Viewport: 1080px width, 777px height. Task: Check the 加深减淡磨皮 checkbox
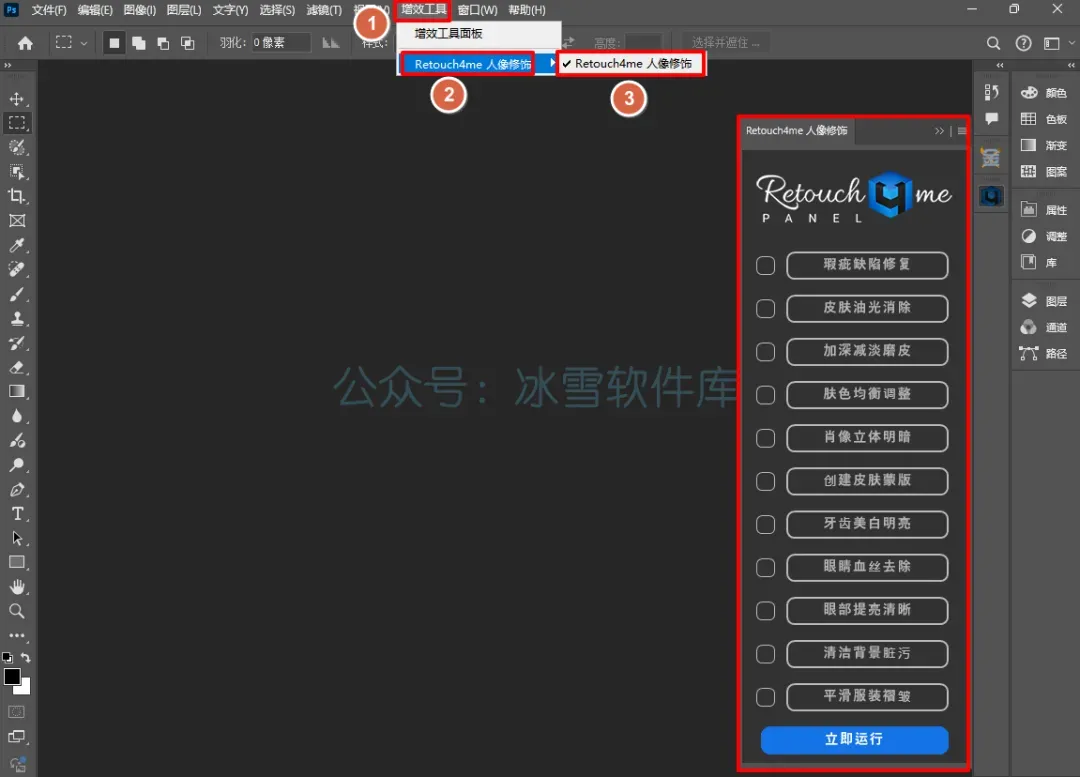pyautogui.click(x=765, y=352)
